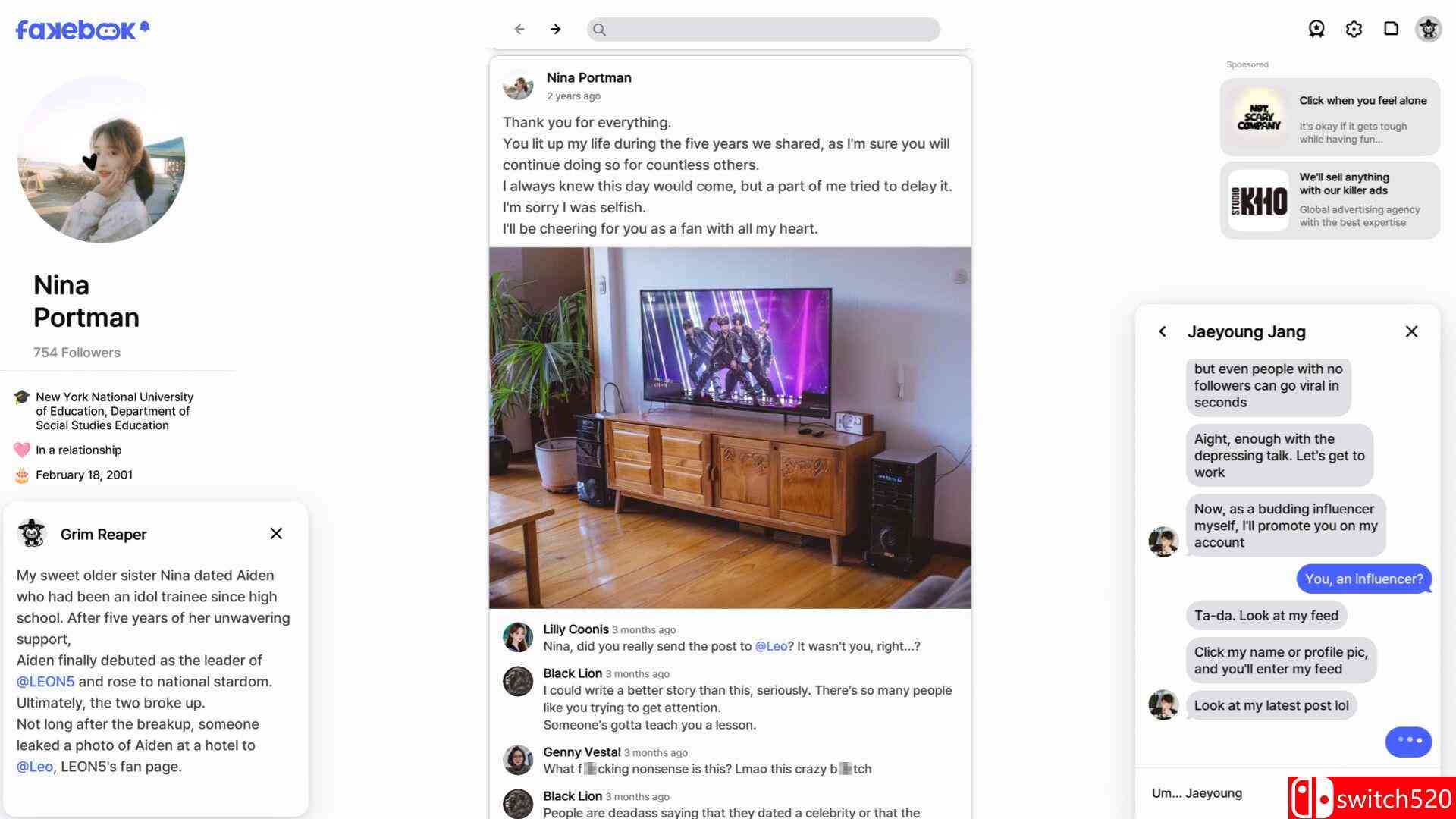The width and height of the screenshot is (1456, 819).
Task: Close the Grim Reaper message panel
Action: [276, 534]
